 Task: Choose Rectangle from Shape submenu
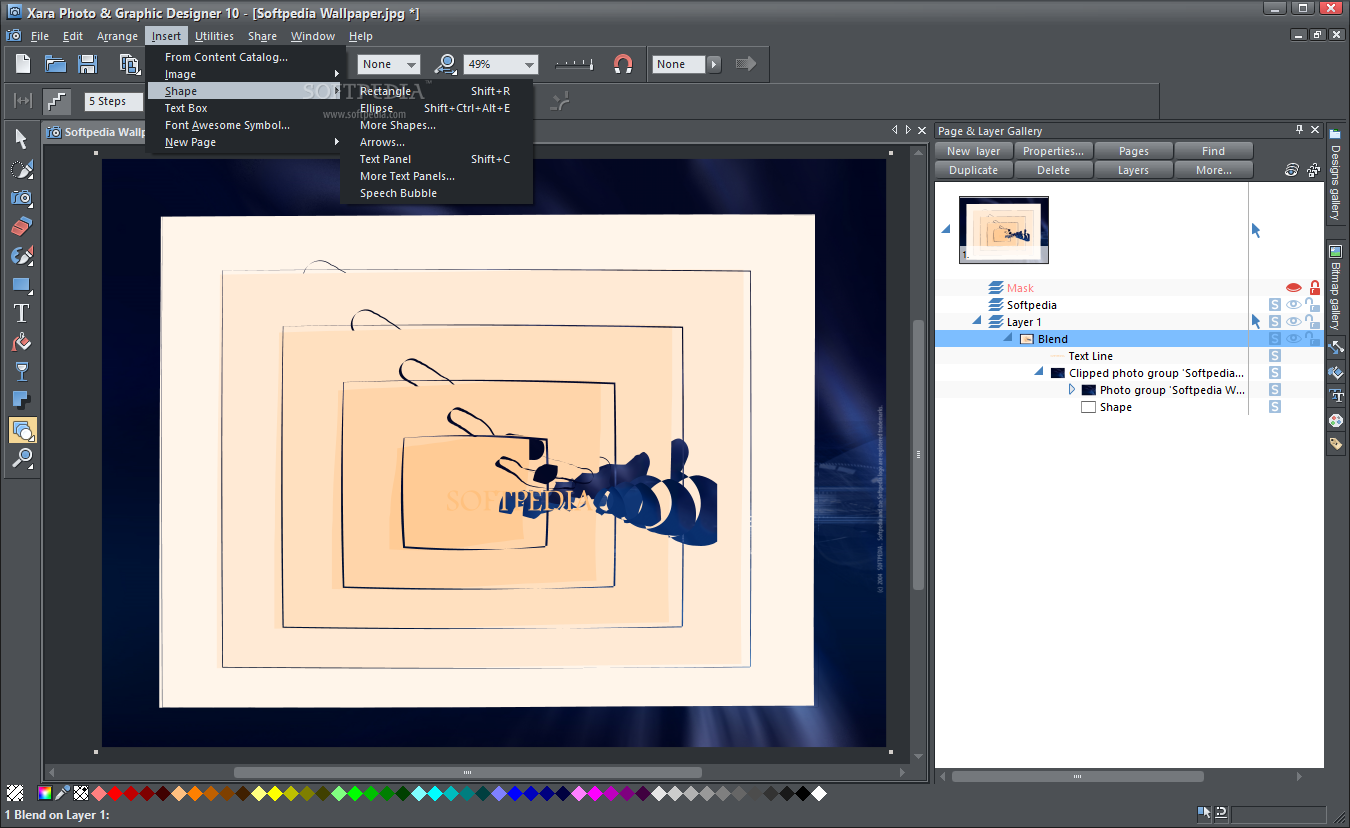click(x=436, y=91)
